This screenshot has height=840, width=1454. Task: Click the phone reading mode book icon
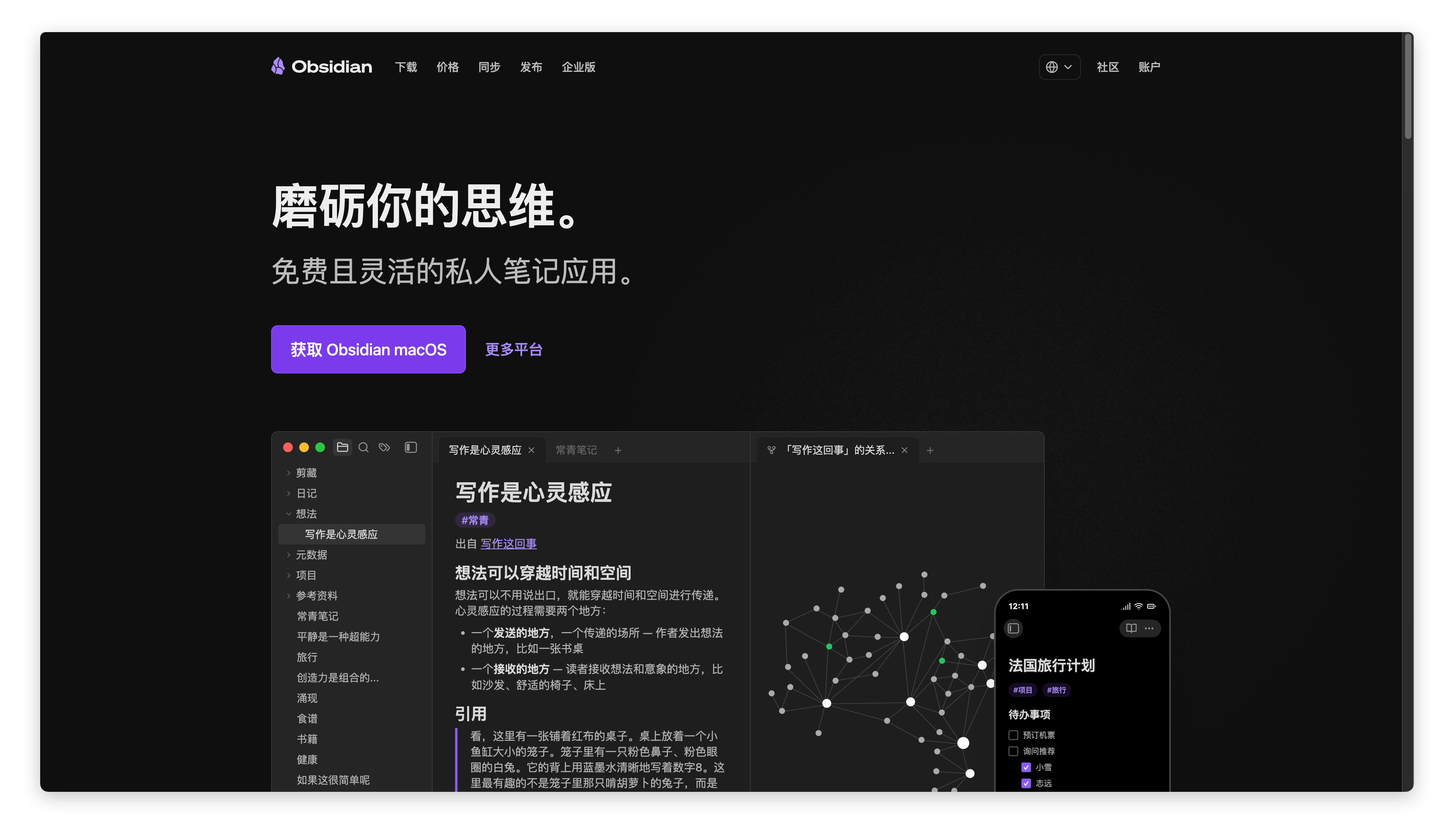(x=1131, y=628)
